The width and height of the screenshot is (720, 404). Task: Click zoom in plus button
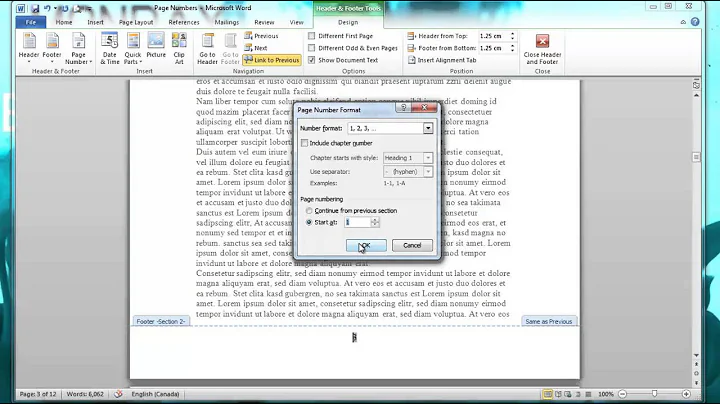[x=686, y=394]
